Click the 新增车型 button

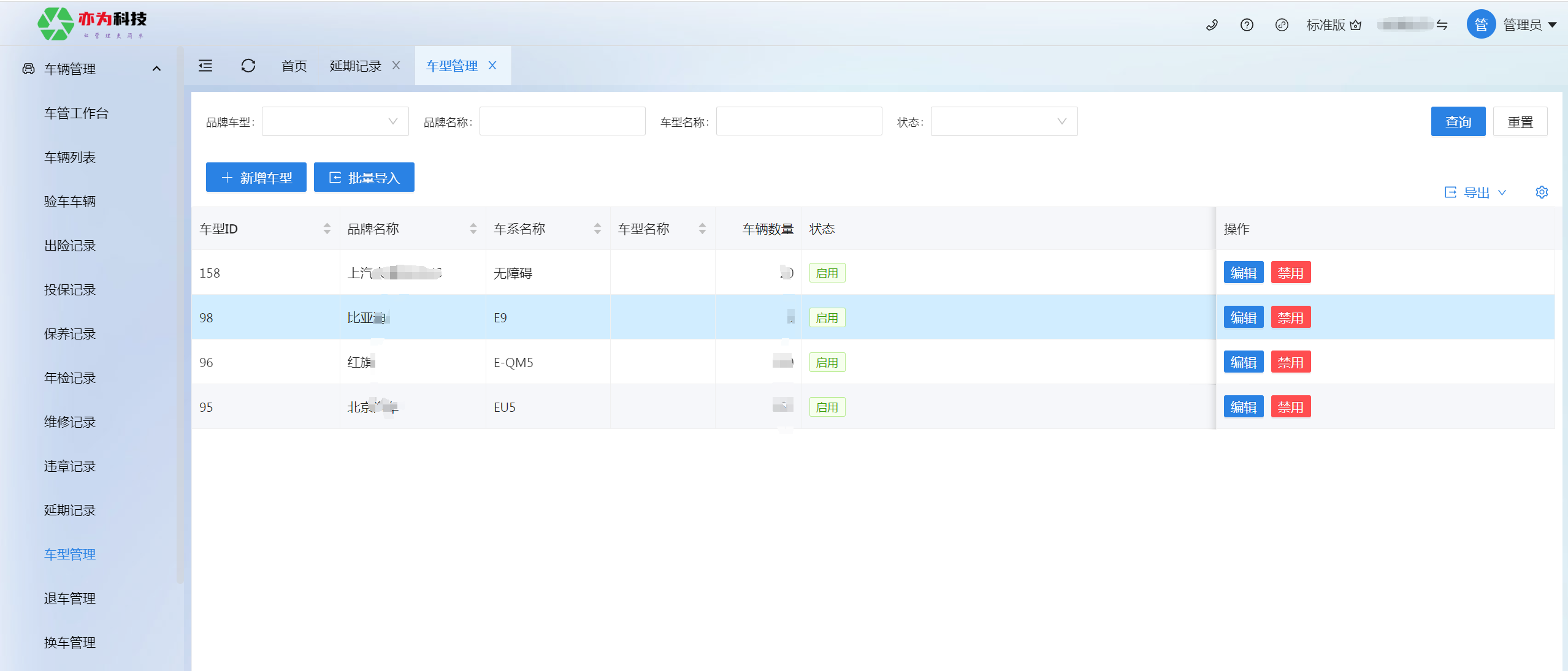(x=256, y=178)
